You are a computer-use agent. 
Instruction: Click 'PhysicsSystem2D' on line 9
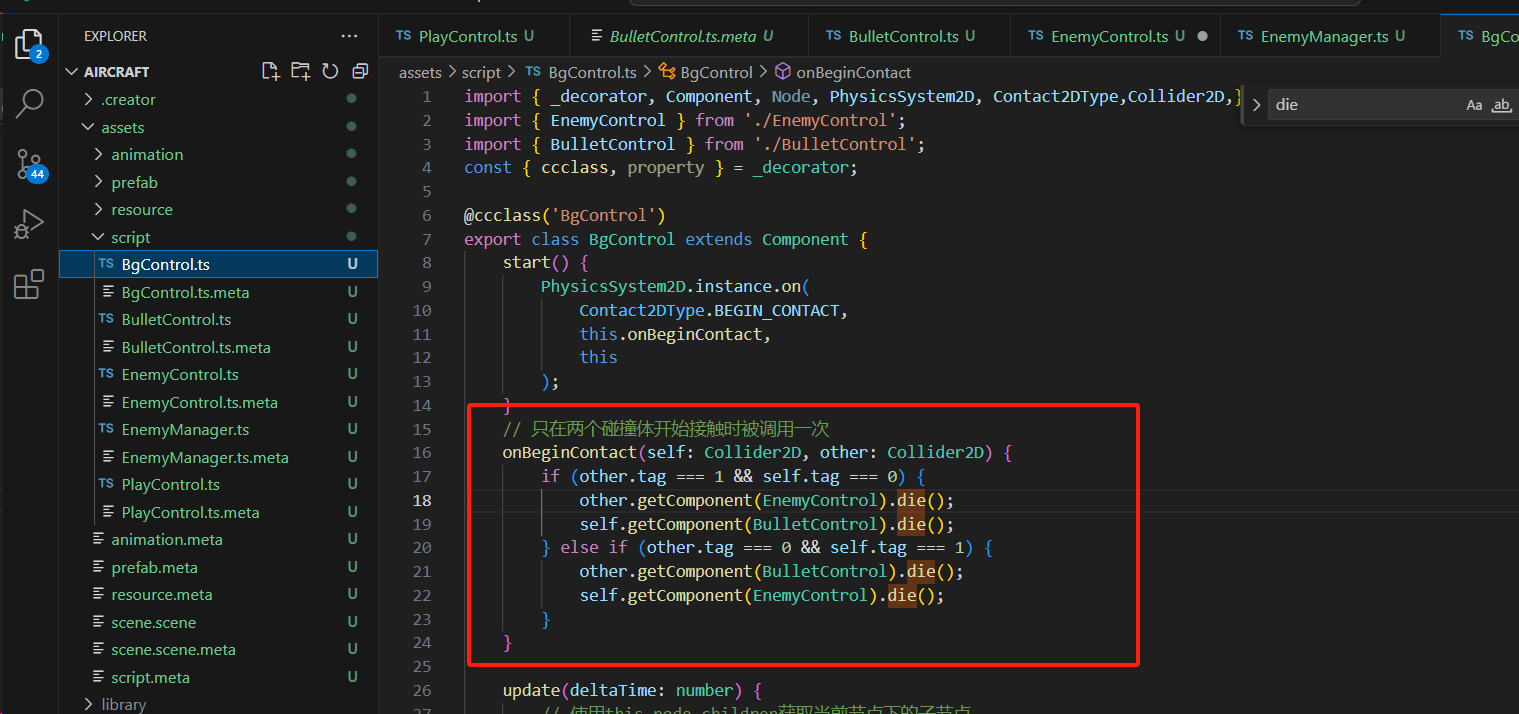point(613,286)
